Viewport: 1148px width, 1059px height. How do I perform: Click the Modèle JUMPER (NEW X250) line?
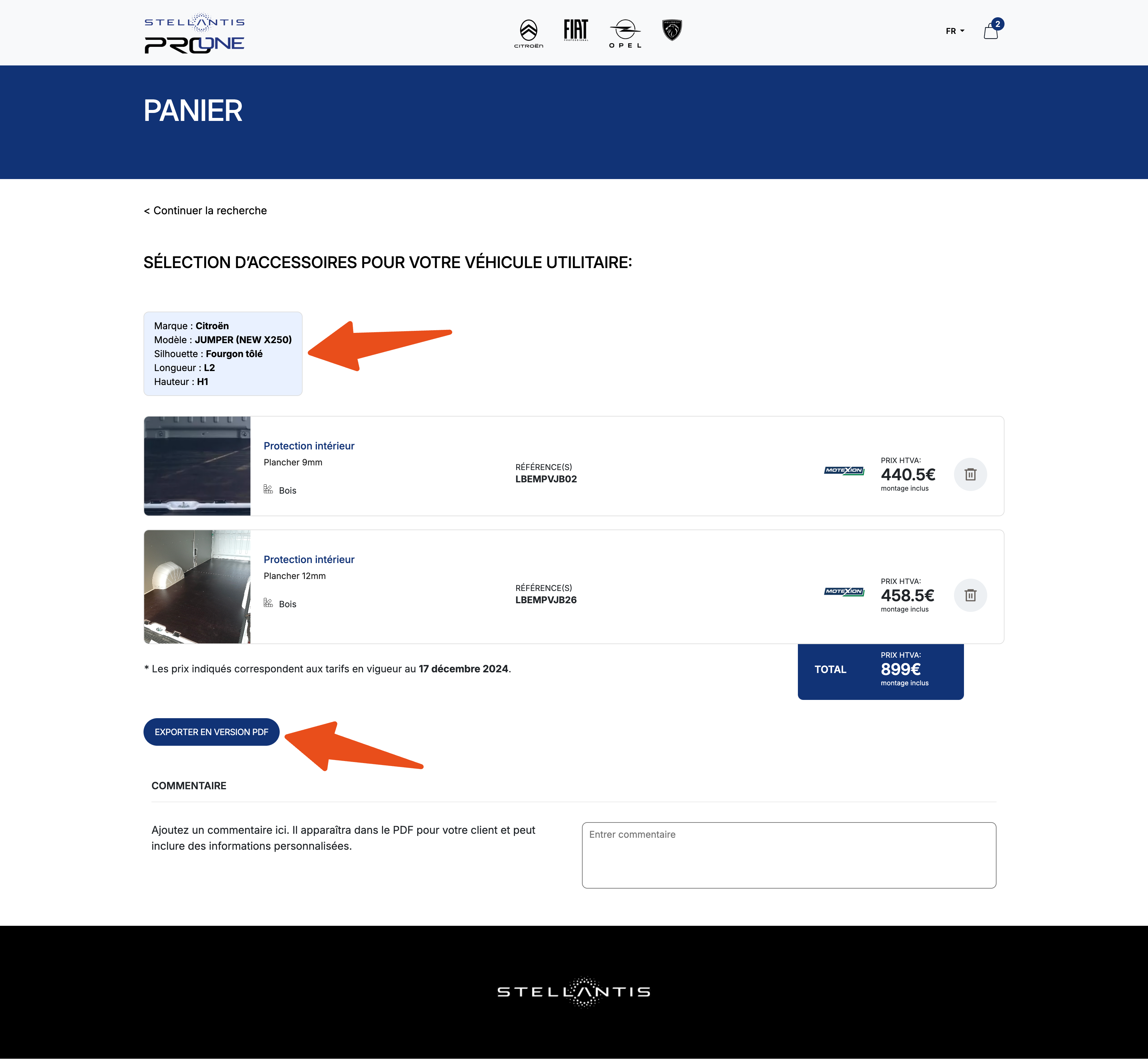(223, 340)
